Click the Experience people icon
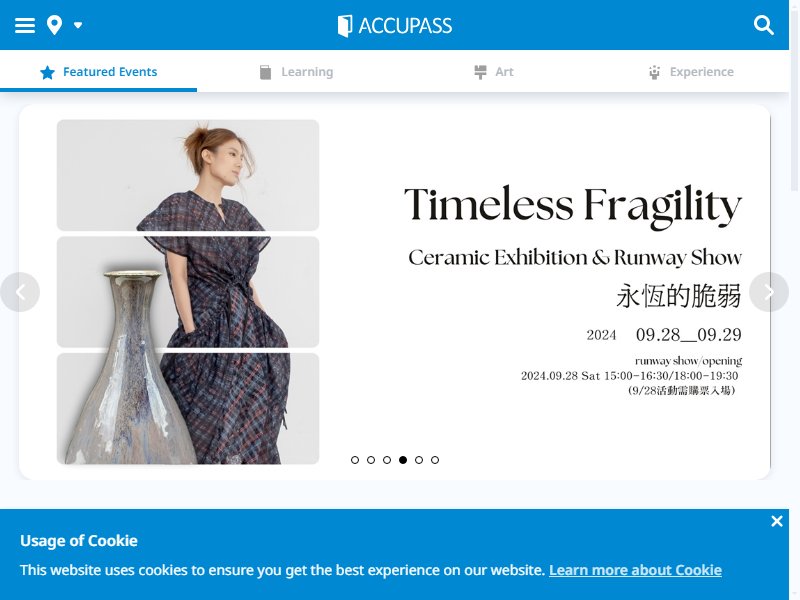 coord(655,72)
